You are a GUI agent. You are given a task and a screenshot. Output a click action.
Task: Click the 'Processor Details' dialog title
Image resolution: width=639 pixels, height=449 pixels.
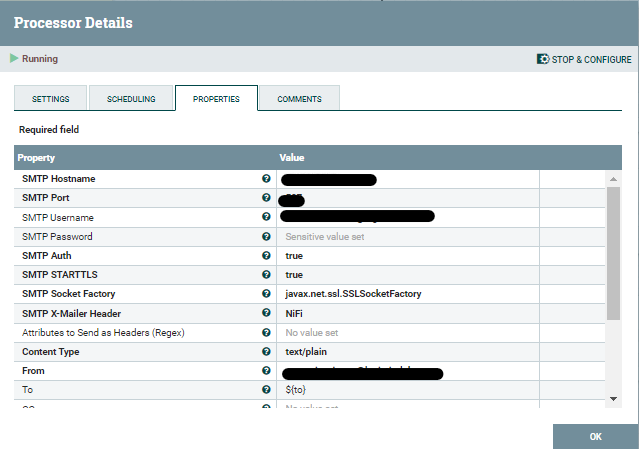point(73,23)
